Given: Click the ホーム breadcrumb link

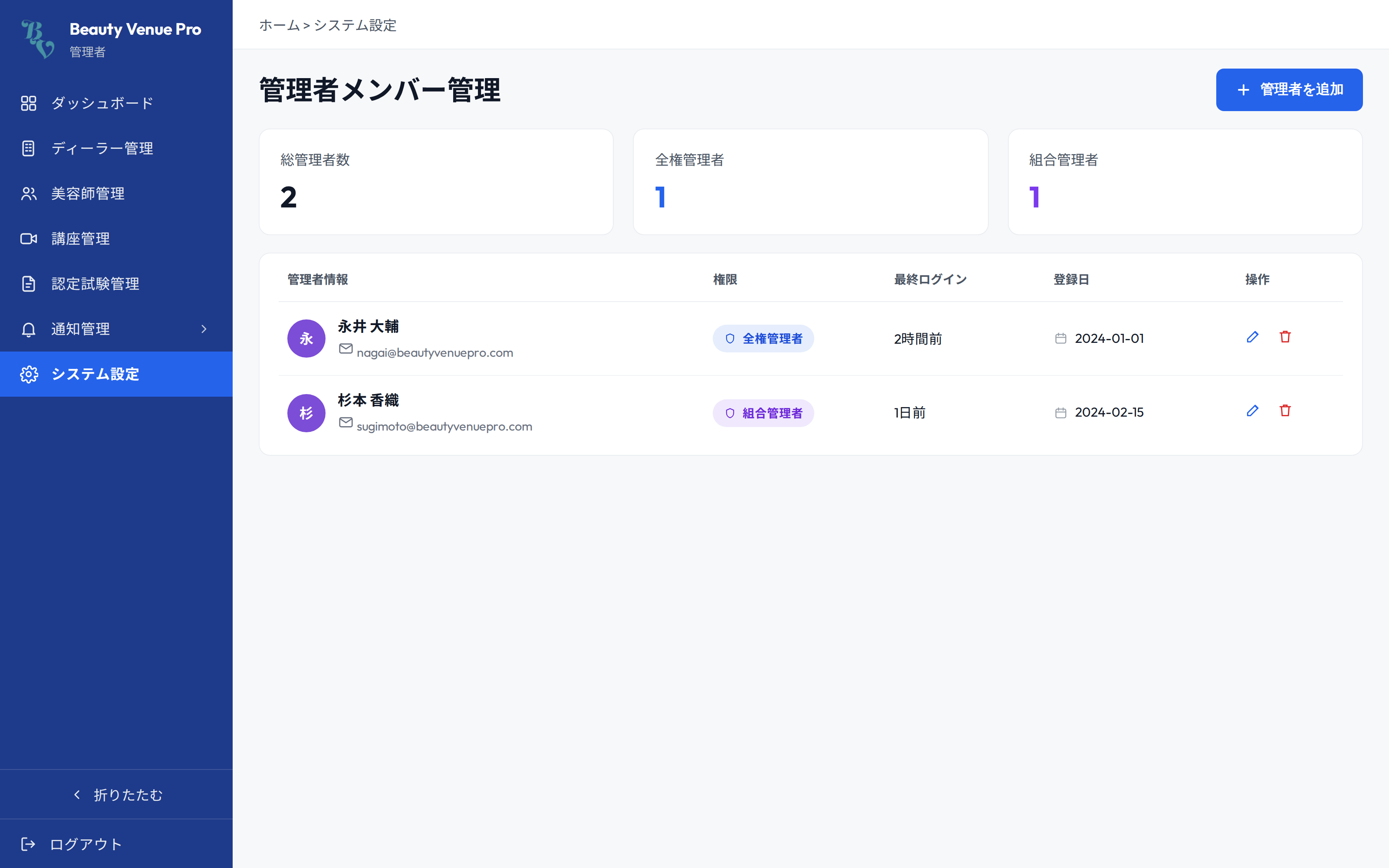Looking at the screenshot, I should 280,25.
